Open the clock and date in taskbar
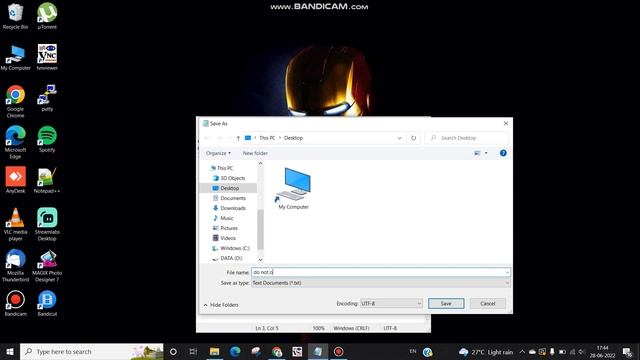Viewport: 640px width, 360px height. point(602,351)
